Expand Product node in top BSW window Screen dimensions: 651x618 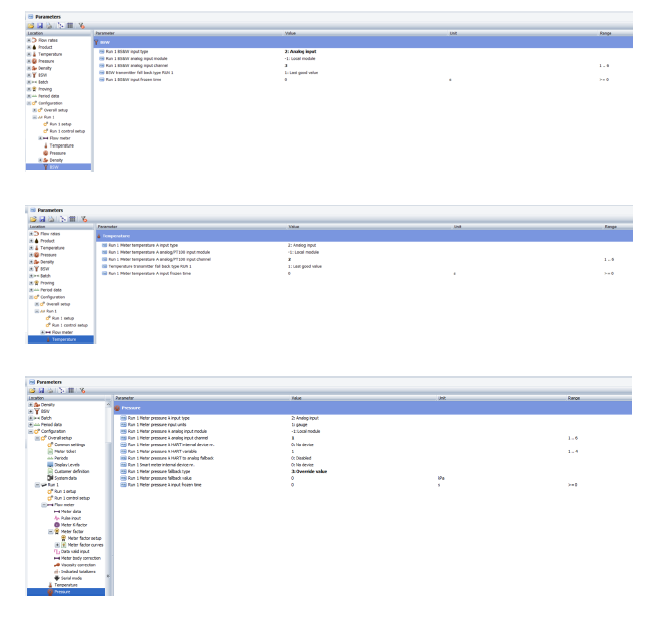point(29,47)
